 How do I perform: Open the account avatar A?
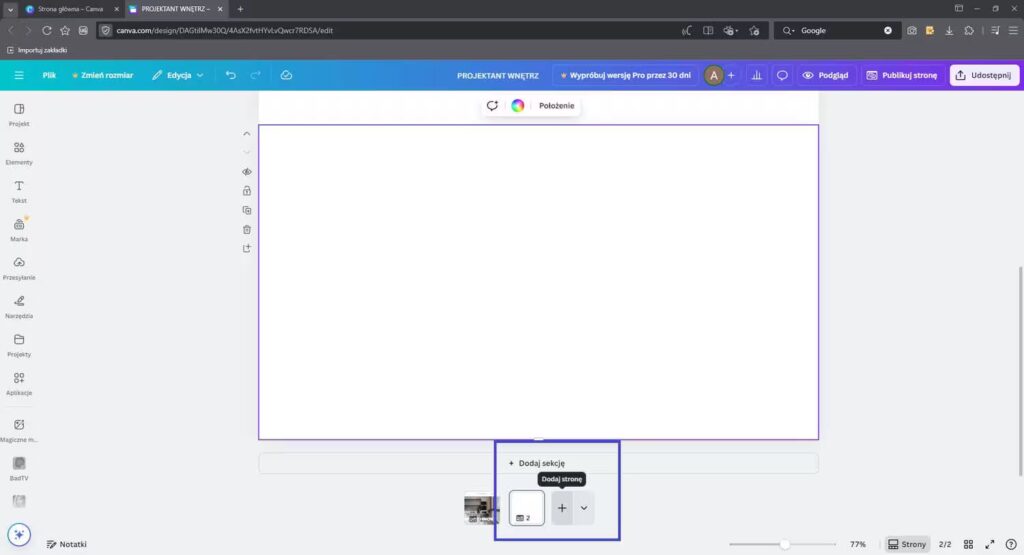(x=713, y=75)
